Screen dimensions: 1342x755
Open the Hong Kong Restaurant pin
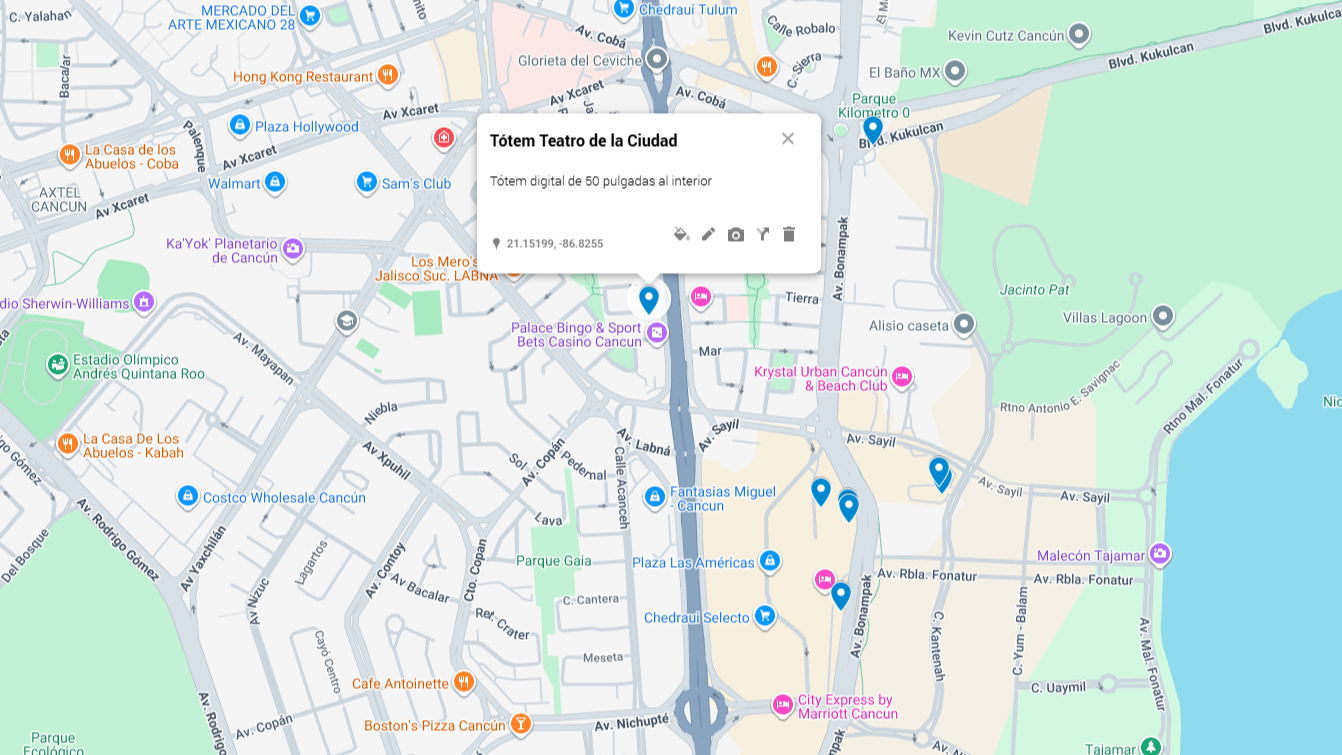coord(387,75)
